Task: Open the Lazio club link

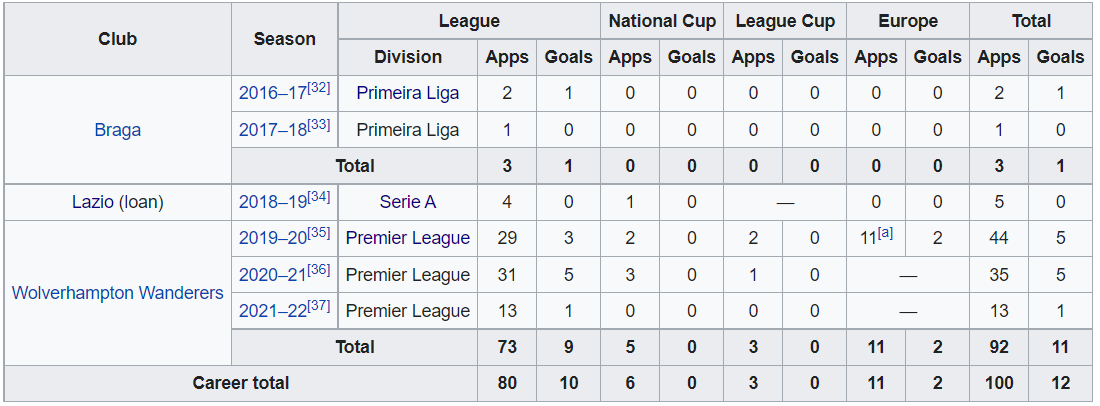Action: (93, 202)
